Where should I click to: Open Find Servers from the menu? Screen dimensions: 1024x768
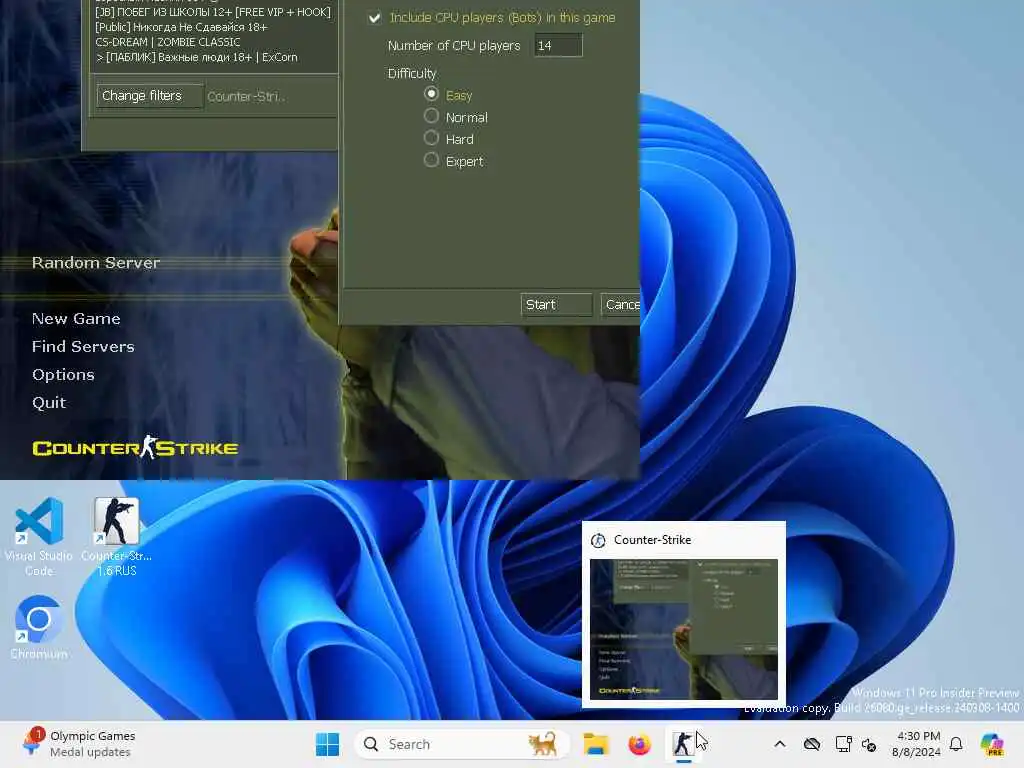tap(83, 347)
